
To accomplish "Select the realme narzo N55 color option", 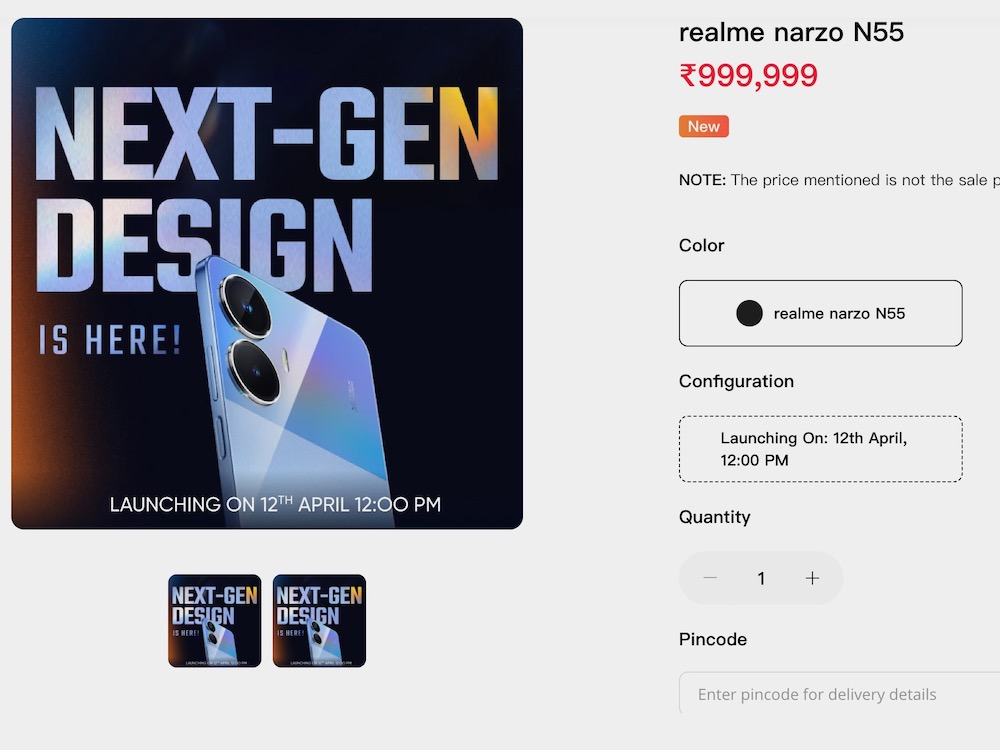I will (820, 313).
